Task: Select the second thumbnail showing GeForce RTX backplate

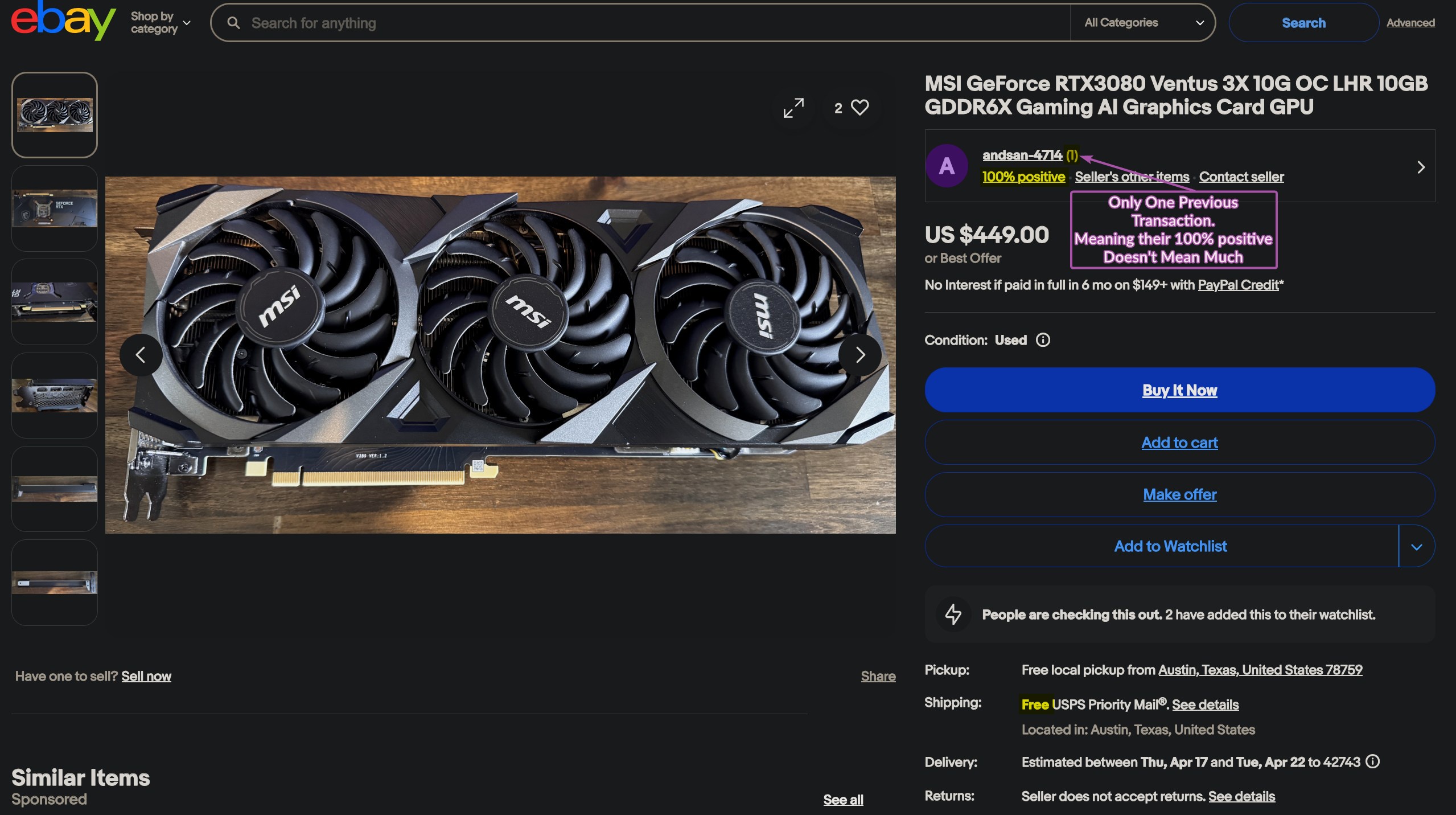Action: (x=55, y=208)
